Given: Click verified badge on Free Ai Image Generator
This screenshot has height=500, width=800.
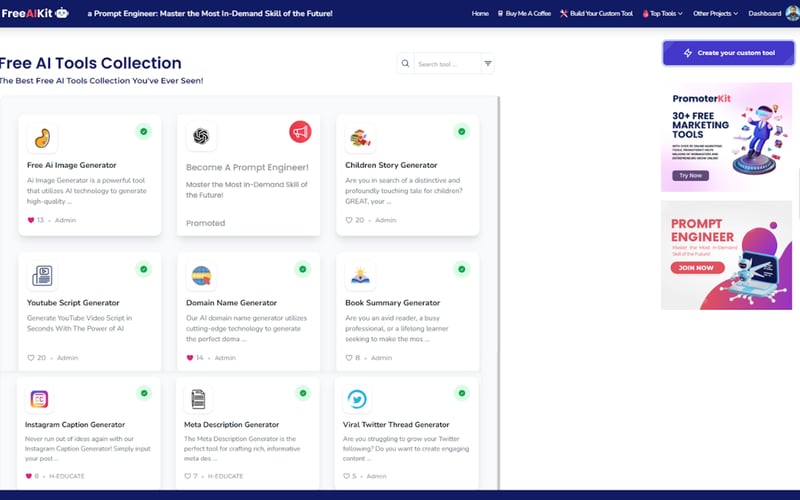Looking at the screenshot, I should (x=144, y=132).
